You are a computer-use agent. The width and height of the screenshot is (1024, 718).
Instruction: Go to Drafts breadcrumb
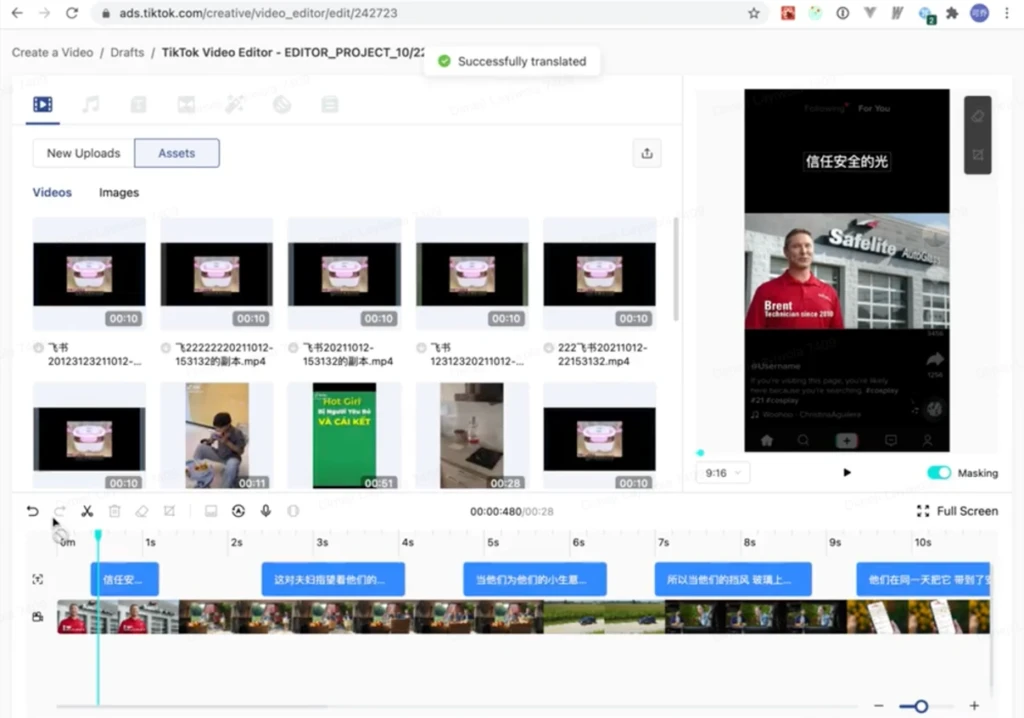(x=127, y=52)
